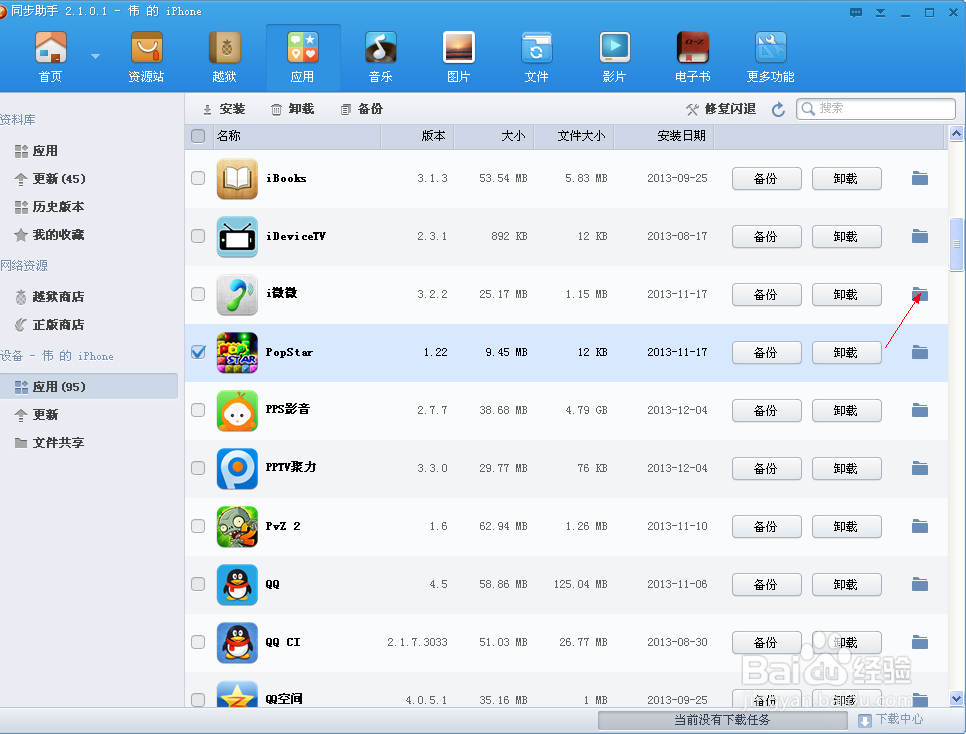Check the i微微 row checkbox

tap(198, 294)
